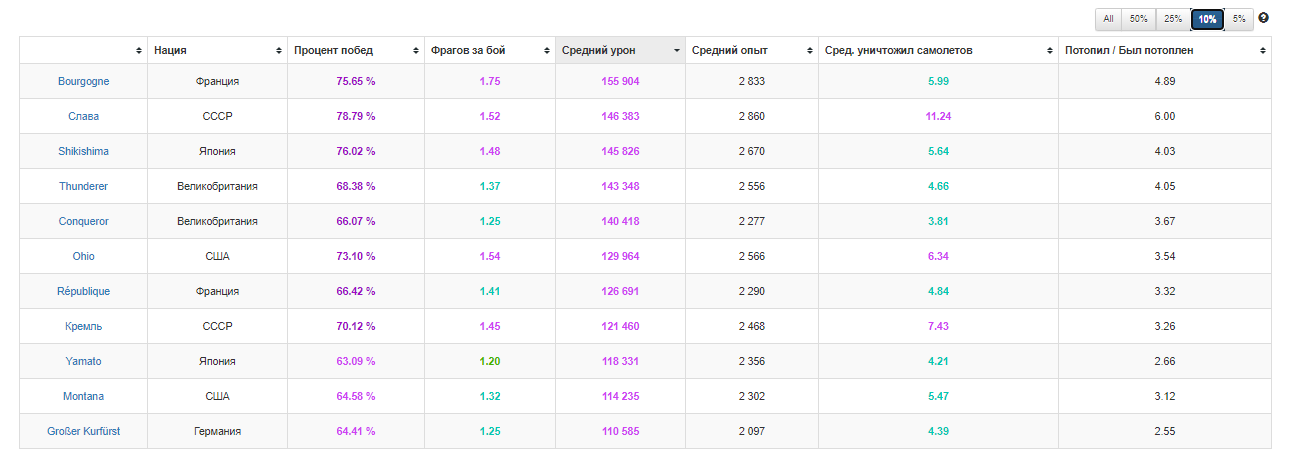Image resolution: width=1295 pixels, height=462 pixels.
Task: Select the 25% filter option
Action: [1172, 18]
